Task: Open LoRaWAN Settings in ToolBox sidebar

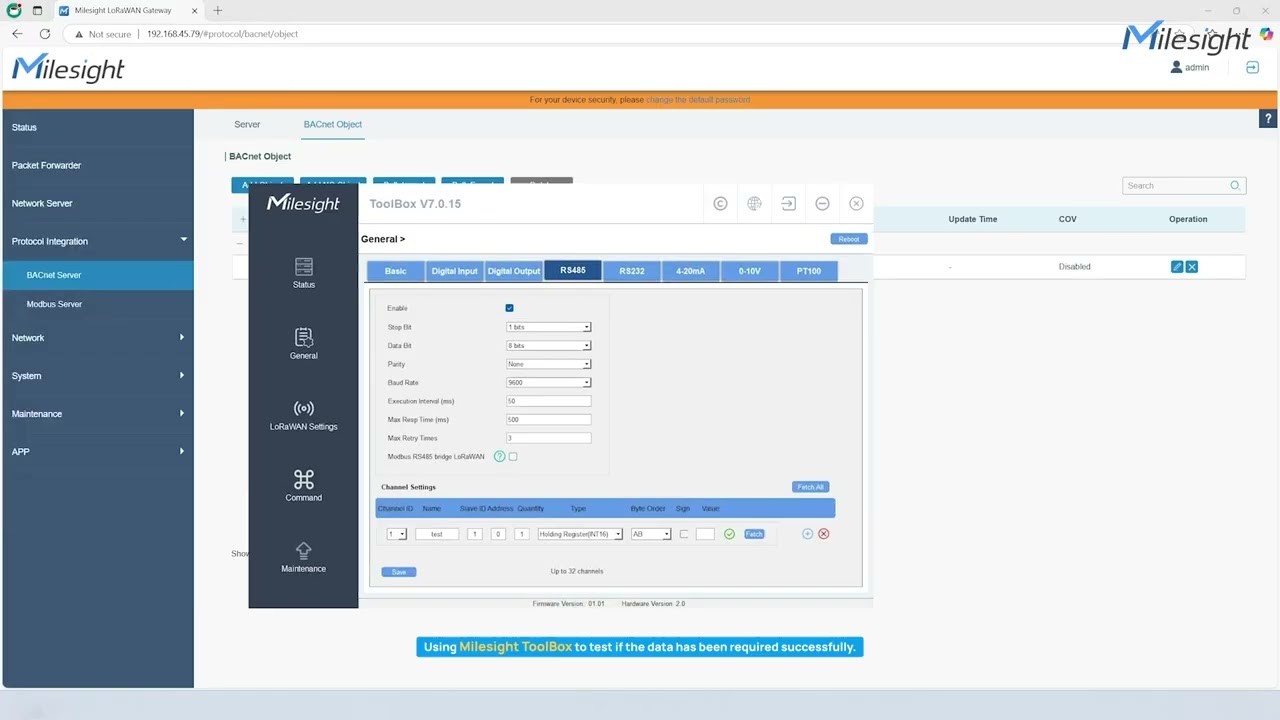Action: point(304,414)
